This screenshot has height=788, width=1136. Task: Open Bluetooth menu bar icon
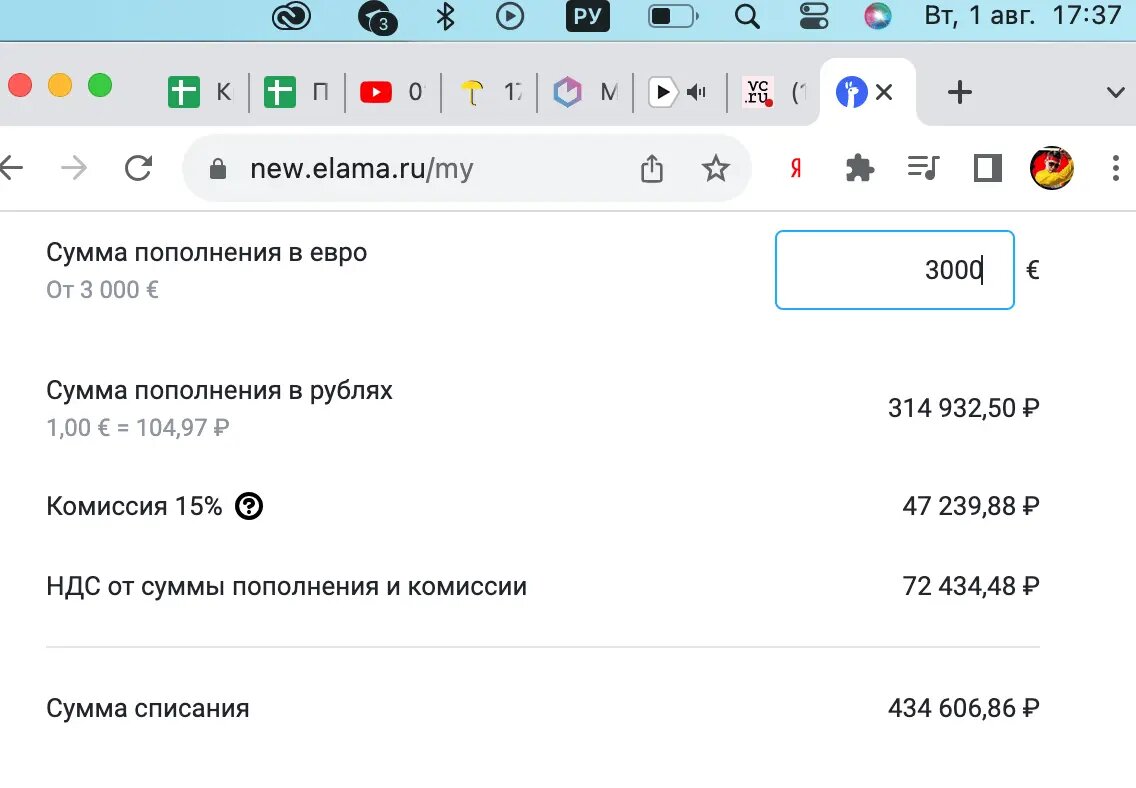click(x=445, y=16)
